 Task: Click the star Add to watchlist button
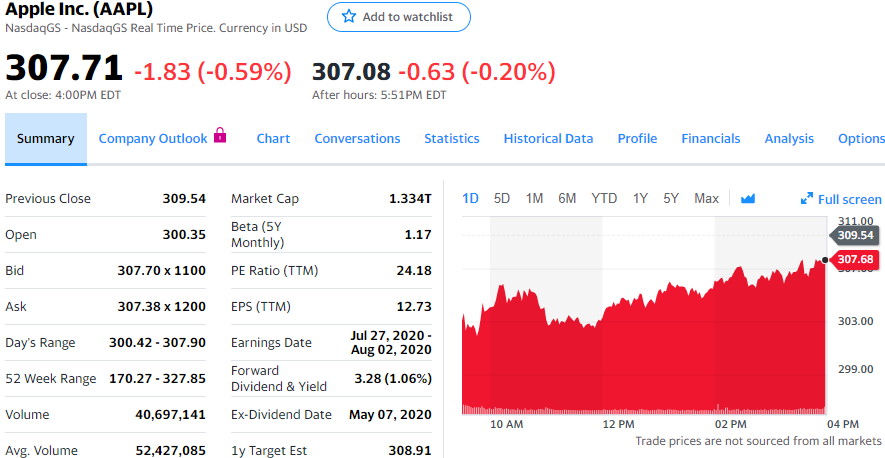[398, 17]
